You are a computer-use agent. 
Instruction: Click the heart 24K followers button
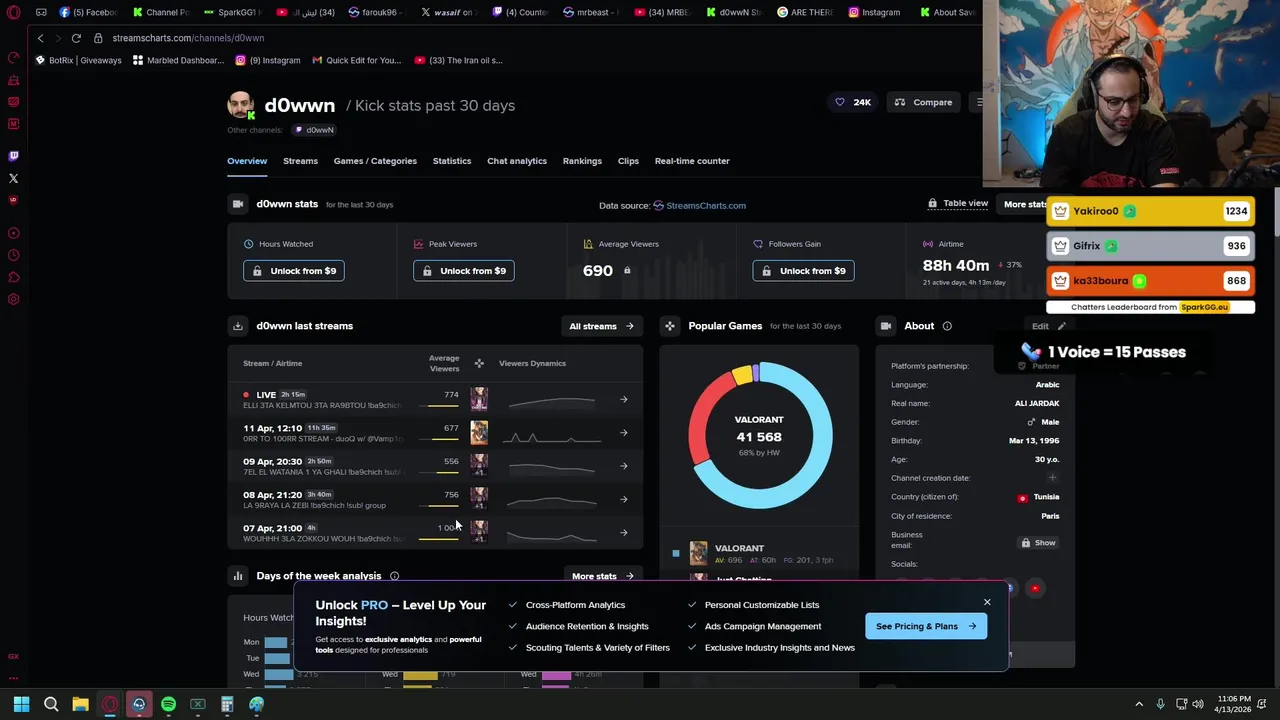(x=853, y=102)
